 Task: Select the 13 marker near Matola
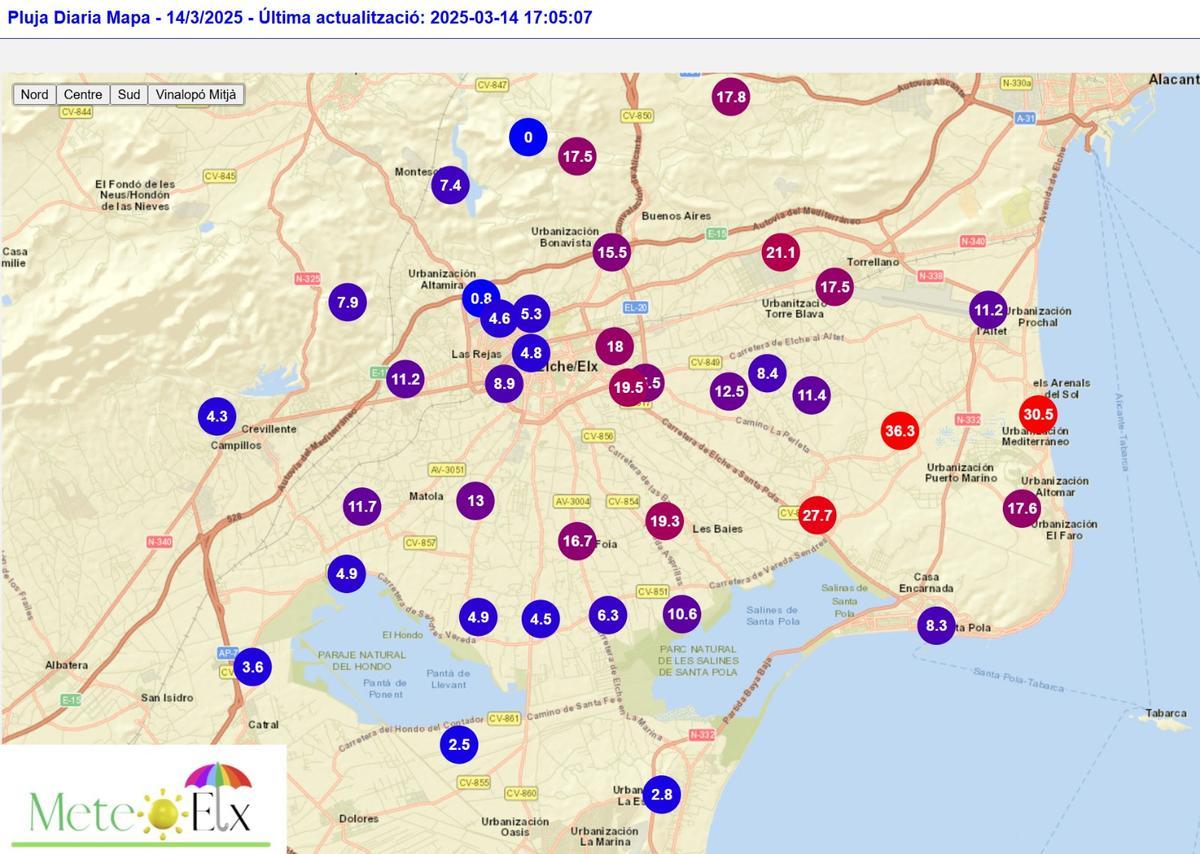[475, 501]
